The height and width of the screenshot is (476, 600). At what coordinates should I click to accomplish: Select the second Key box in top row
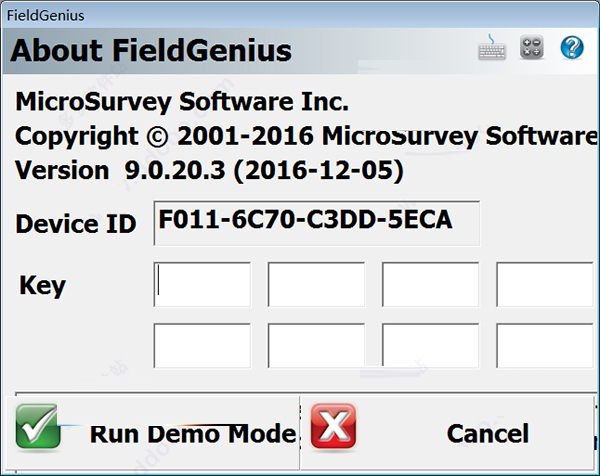[x=316, y=286]
